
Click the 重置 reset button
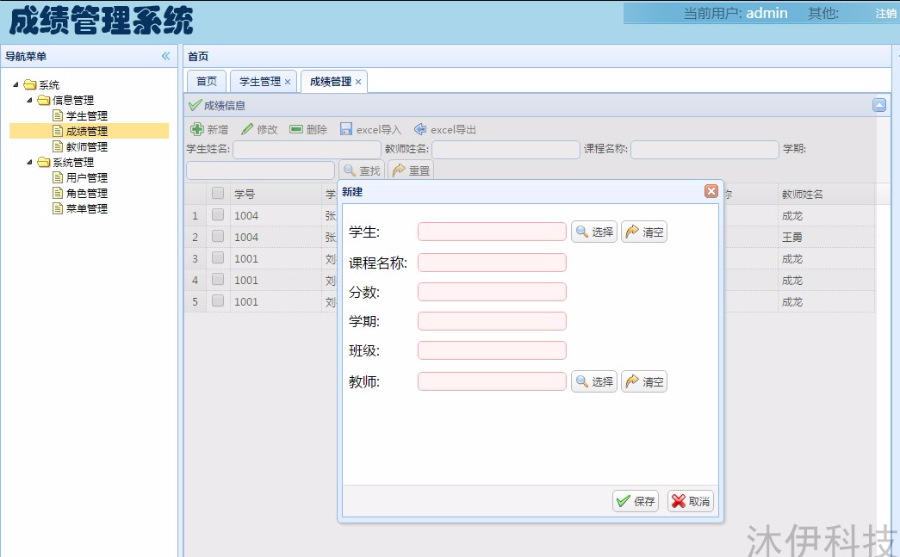(x=411, y=171)
